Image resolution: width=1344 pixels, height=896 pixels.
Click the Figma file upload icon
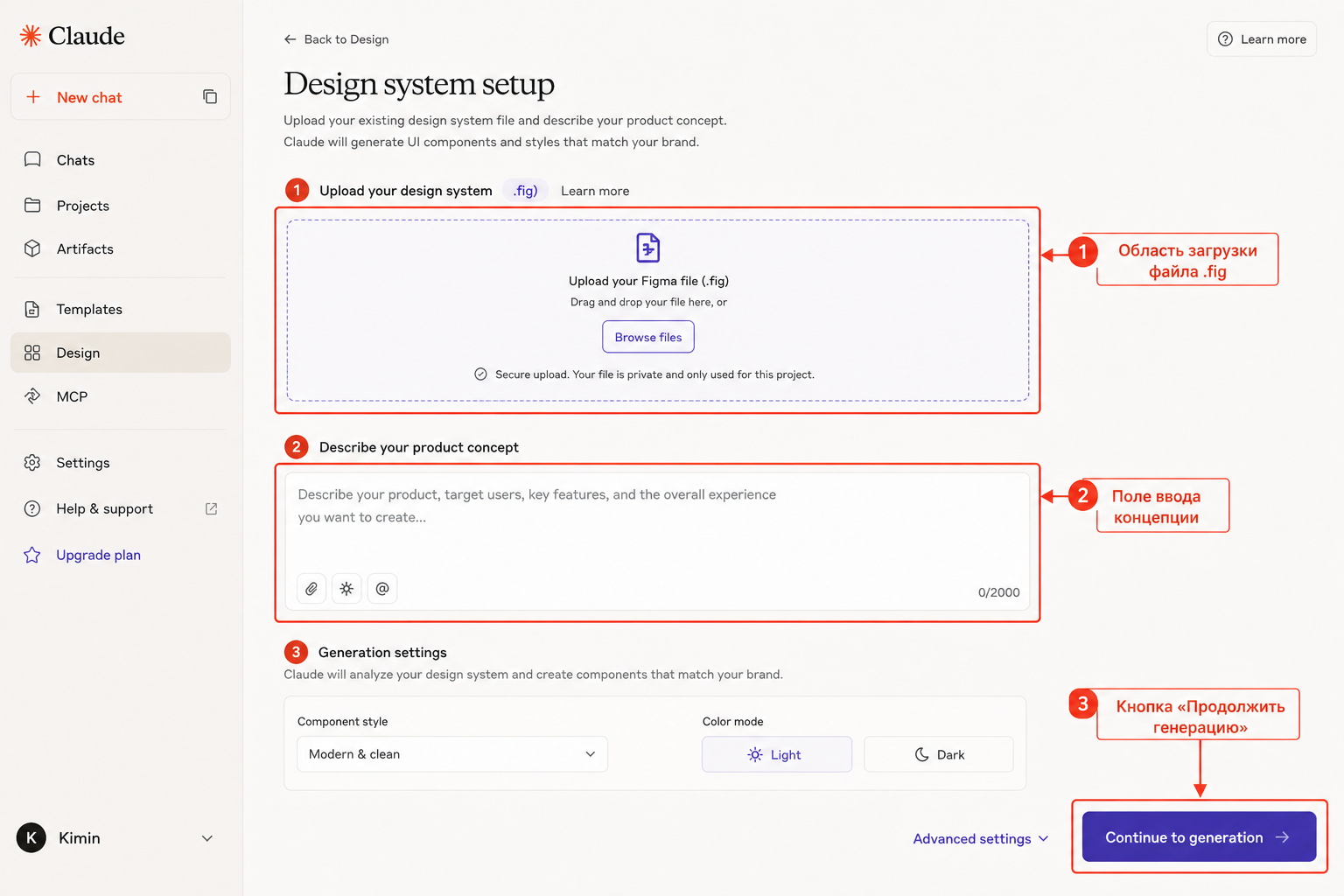click(648, 248)
